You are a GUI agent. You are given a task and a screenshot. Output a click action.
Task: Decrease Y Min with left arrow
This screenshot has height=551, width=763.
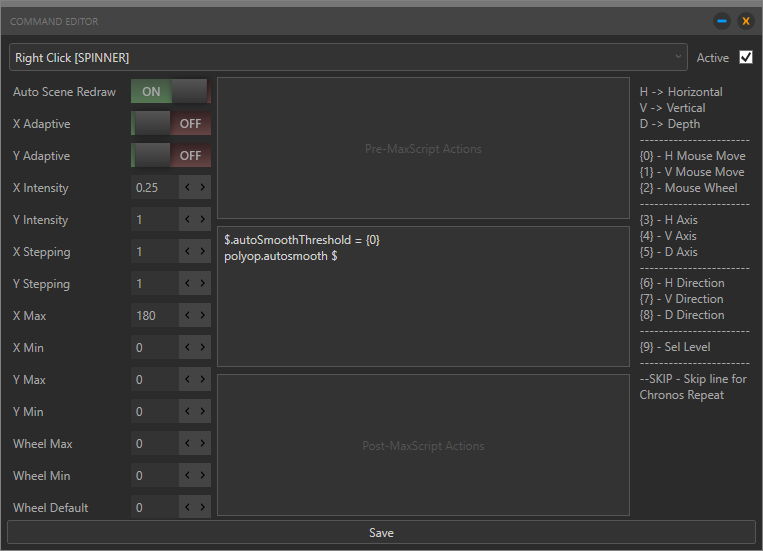point(188,412)
